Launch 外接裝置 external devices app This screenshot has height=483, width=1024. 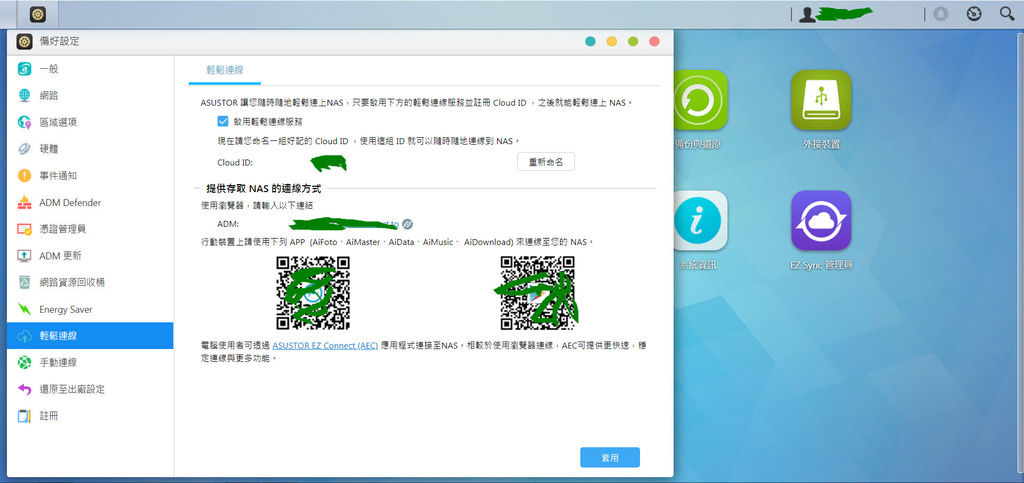pos(821,100)
